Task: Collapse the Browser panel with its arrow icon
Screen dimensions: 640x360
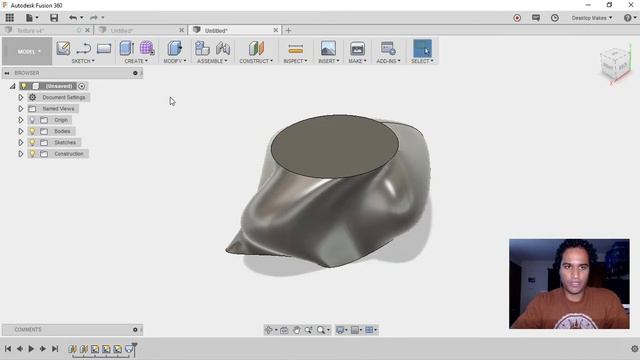Action: pos(7,73)
